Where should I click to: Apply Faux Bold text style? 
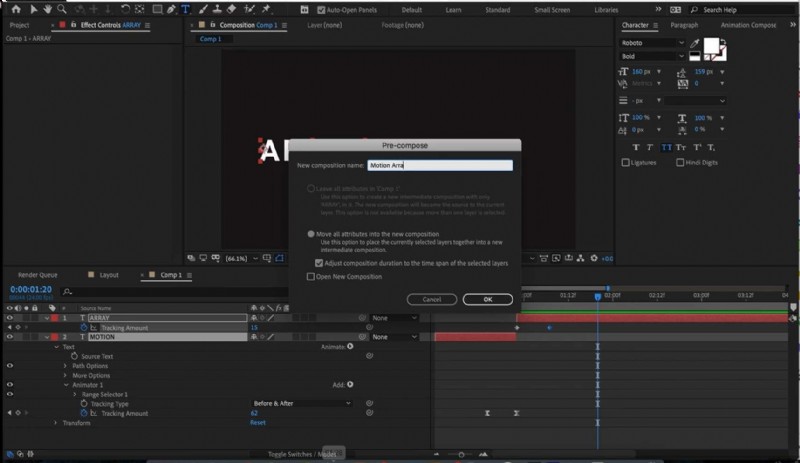[636, 148]
